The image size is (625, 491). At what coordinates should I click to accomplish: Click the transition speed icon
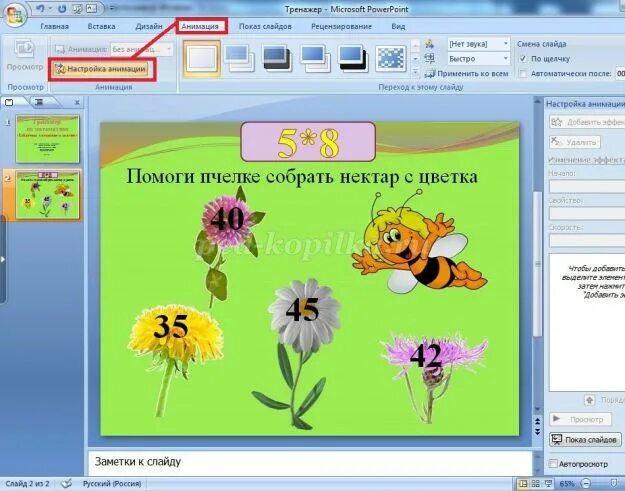(429, 59)
